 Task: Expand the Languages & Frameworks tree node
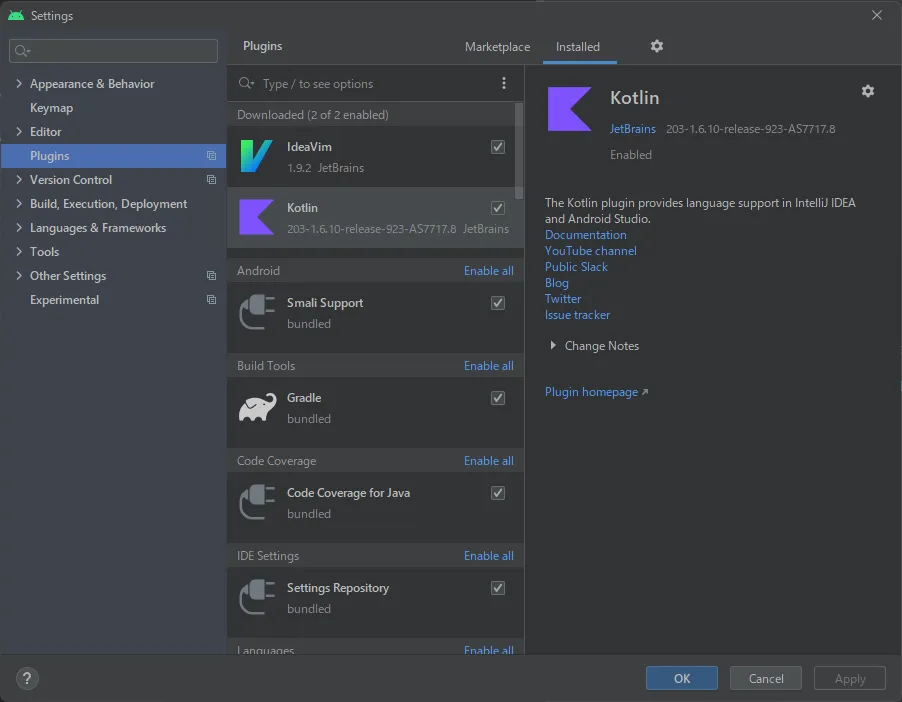[x=19, y=228]
